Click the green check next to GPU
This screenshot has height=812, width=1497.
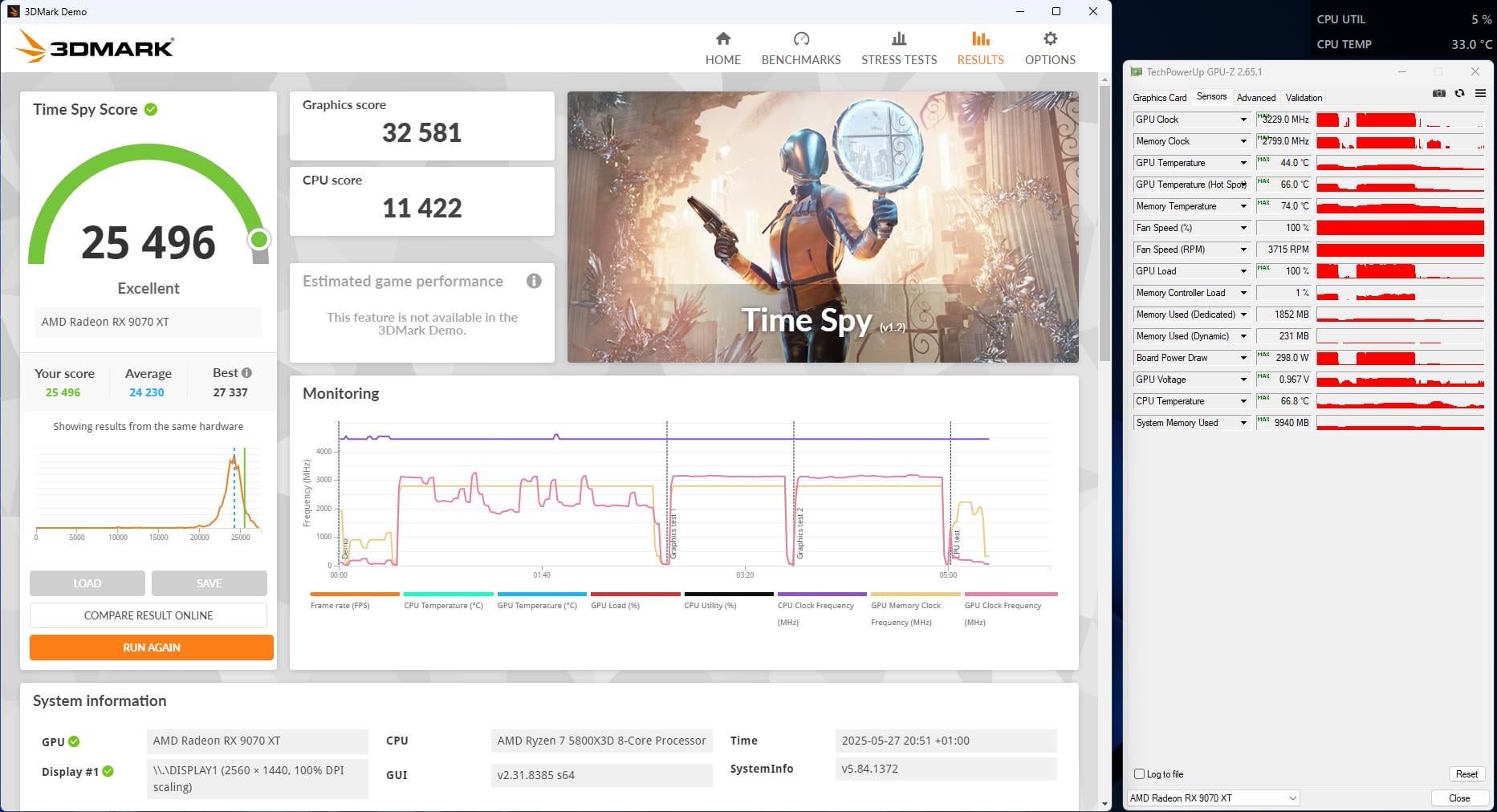click(x=74, y=741)
